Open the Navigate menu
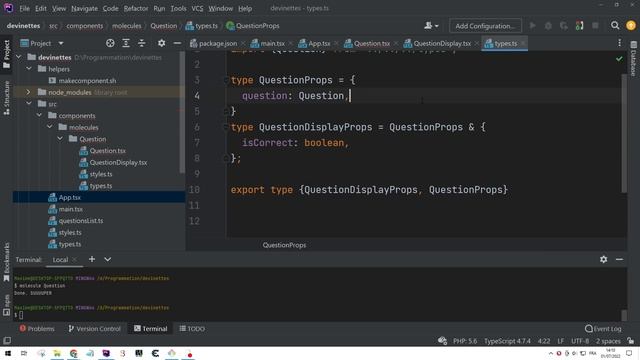The height and width of the screenshot is (360, 640). [84, 8]
